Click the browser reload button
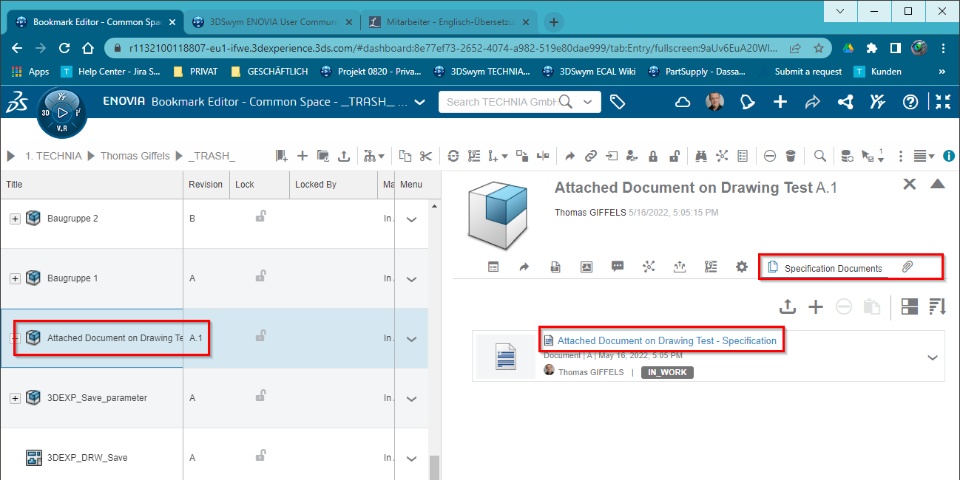The height and width of the screenshot is (480, 960). click(64, 48)
